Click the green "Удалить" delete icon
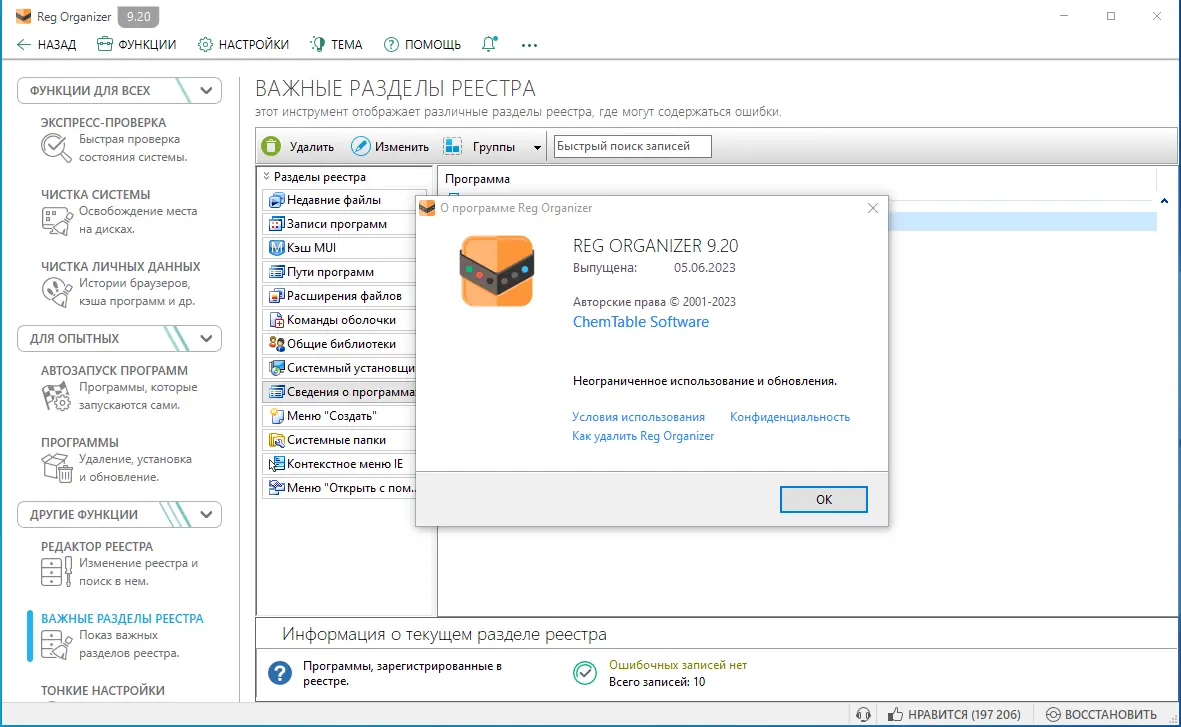Screen dimensions: 1181x727 click(x=270, y=146)
